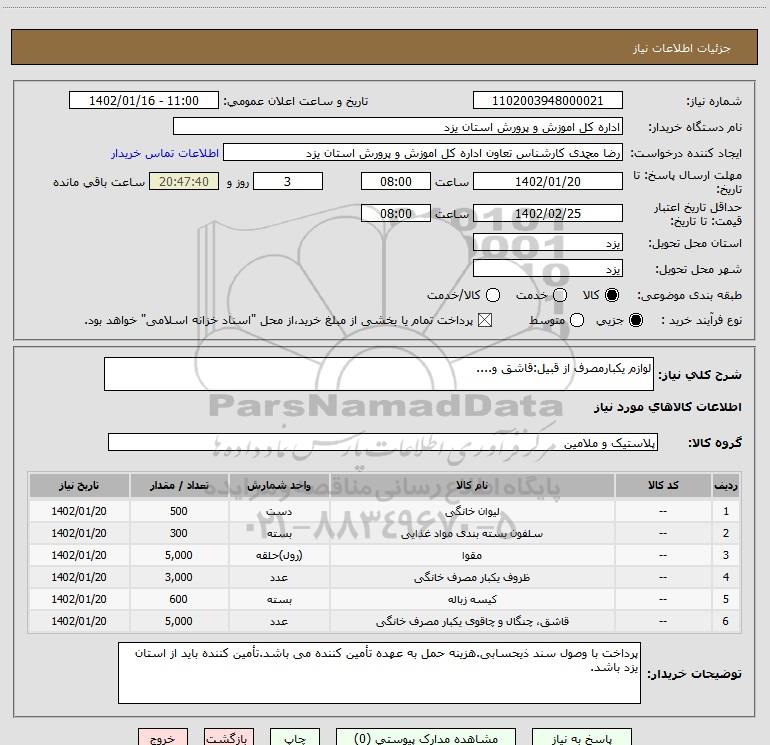This screenshot has width=770, height=745.
Task: Click the need number field 1102003948000021
Action: pyautogui.click(x=548, y=101)
